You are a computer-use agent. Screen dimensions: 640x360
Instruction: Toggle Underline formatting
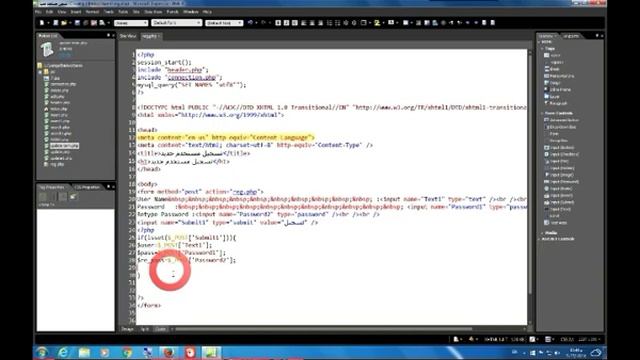click(x=295, y=23)
